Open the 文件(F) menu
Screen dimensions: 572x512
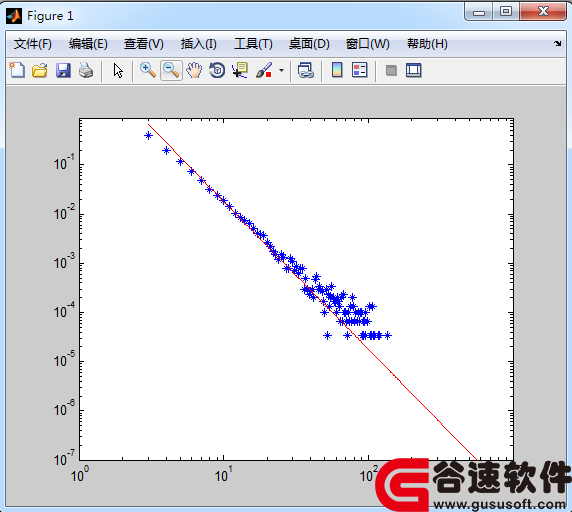32,44
